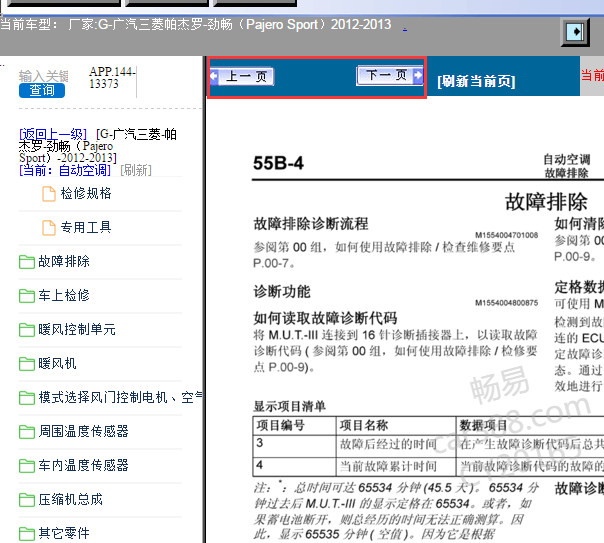Focus the keyword input field 输入关键

click(44, 76)
